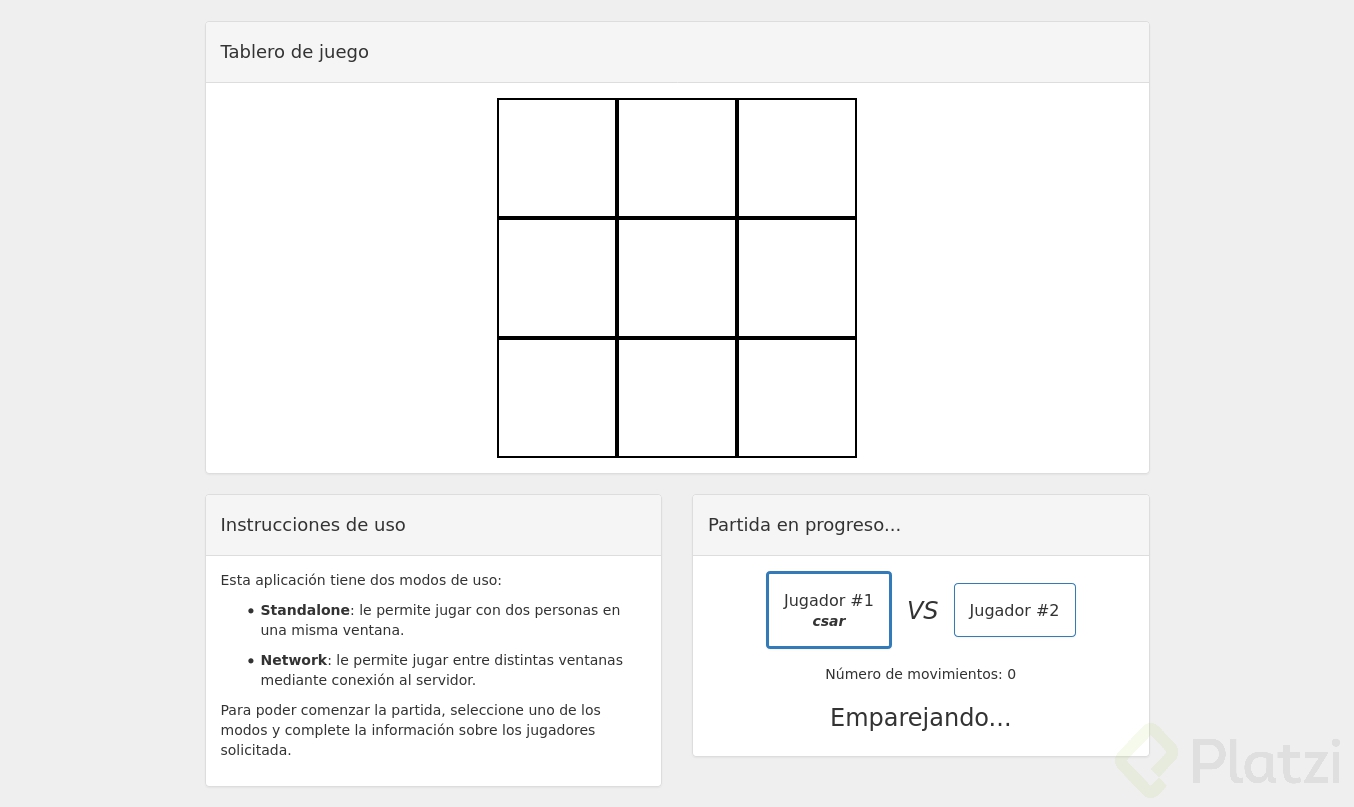The image size is (1354, 807).
Task: Click the Platzi logo icon
Action: click(x=1146, y=761)
